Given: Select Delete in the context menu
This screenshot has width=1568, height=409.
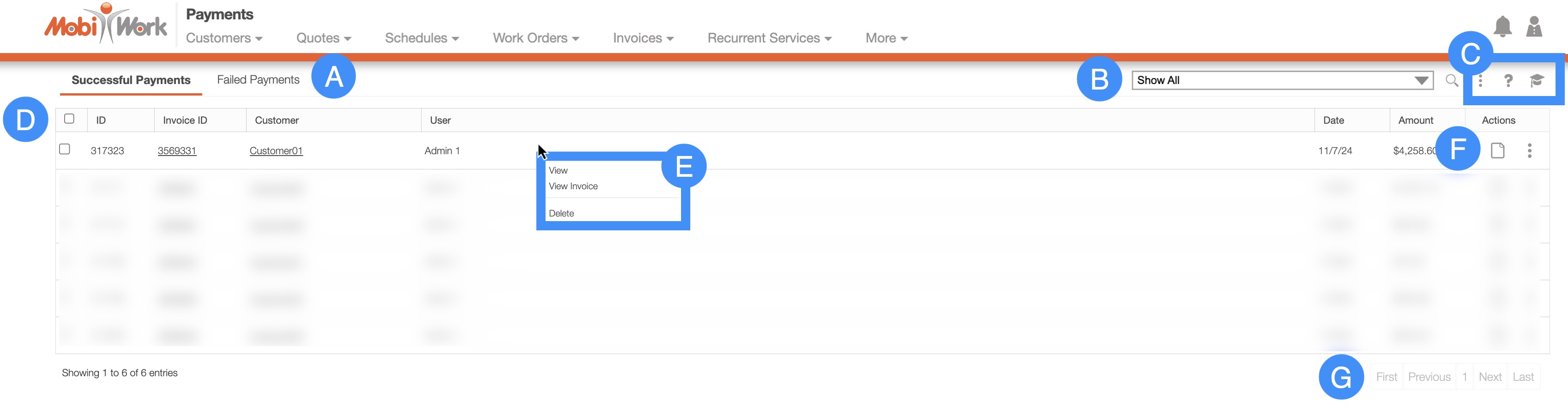Looking at the screenshot, I should pos(561,214).
